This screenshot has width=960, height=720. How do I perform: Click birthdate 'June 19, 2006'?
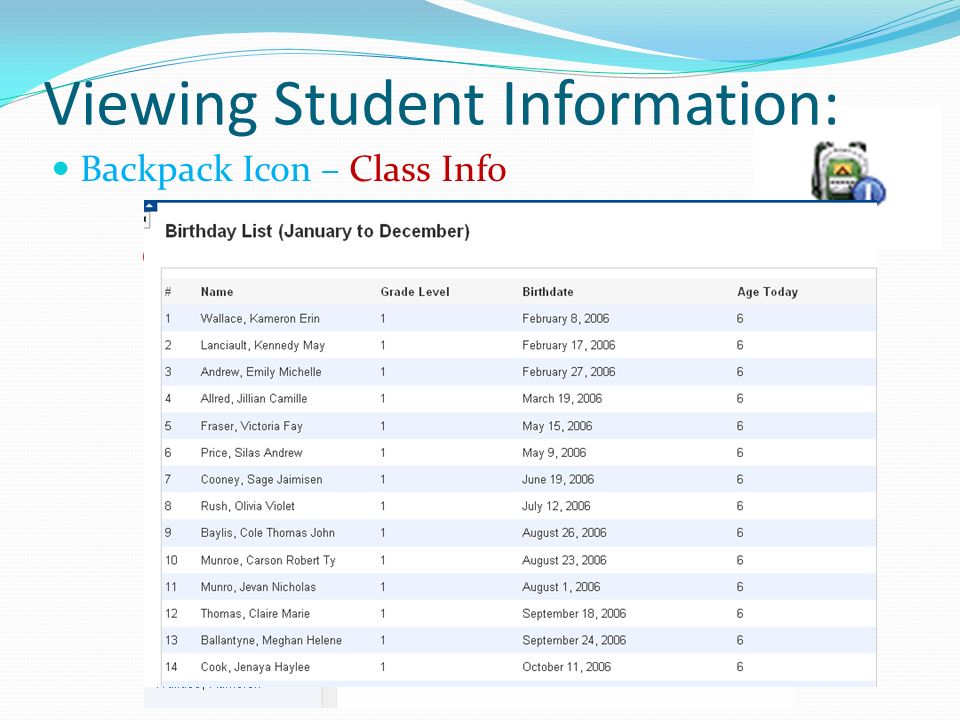click(x=558, y=479)
